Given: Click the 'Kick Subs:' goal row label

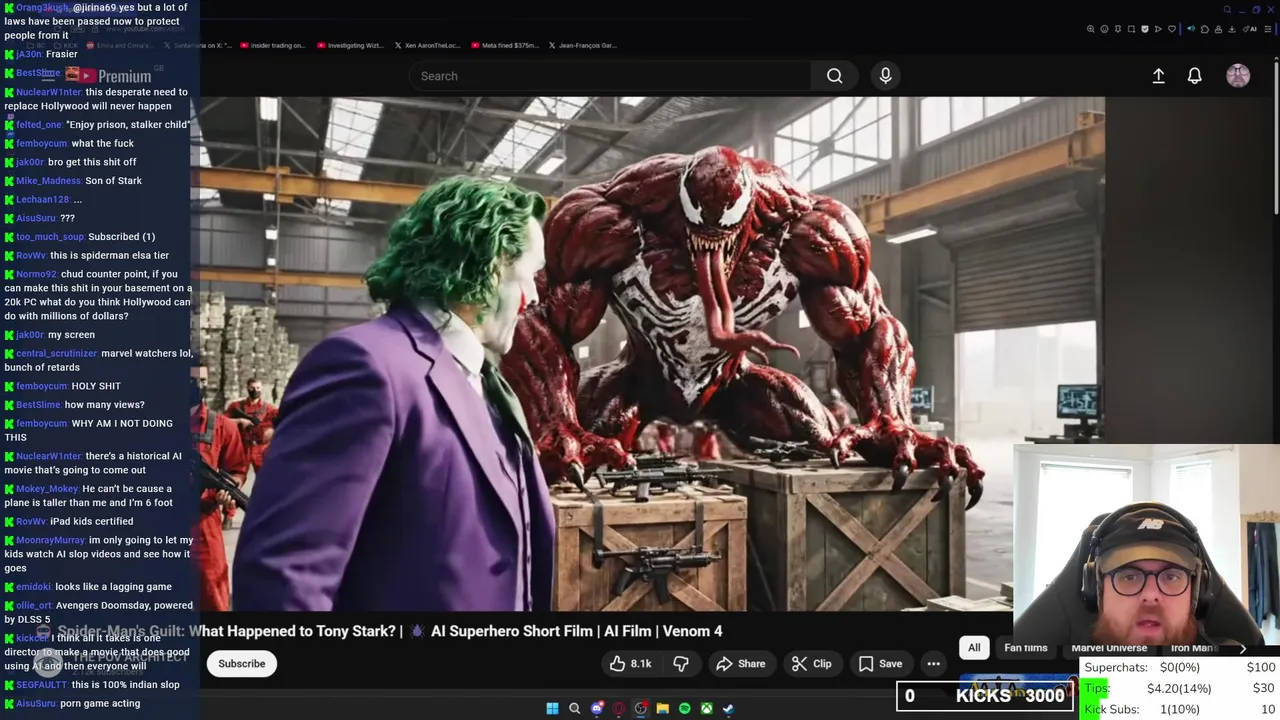Looking at the screenshot, I should click(x=1111, y=709).
